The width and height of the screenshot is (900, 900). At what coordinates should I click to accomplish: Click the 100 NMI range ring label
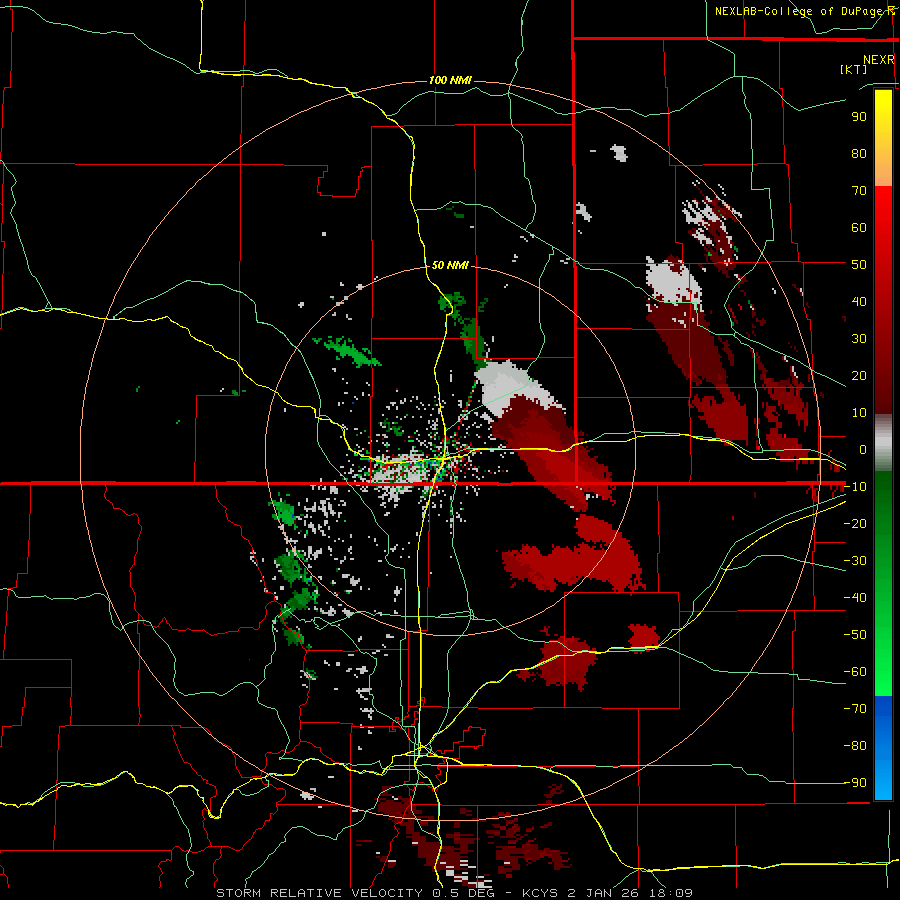pos(450,80)
